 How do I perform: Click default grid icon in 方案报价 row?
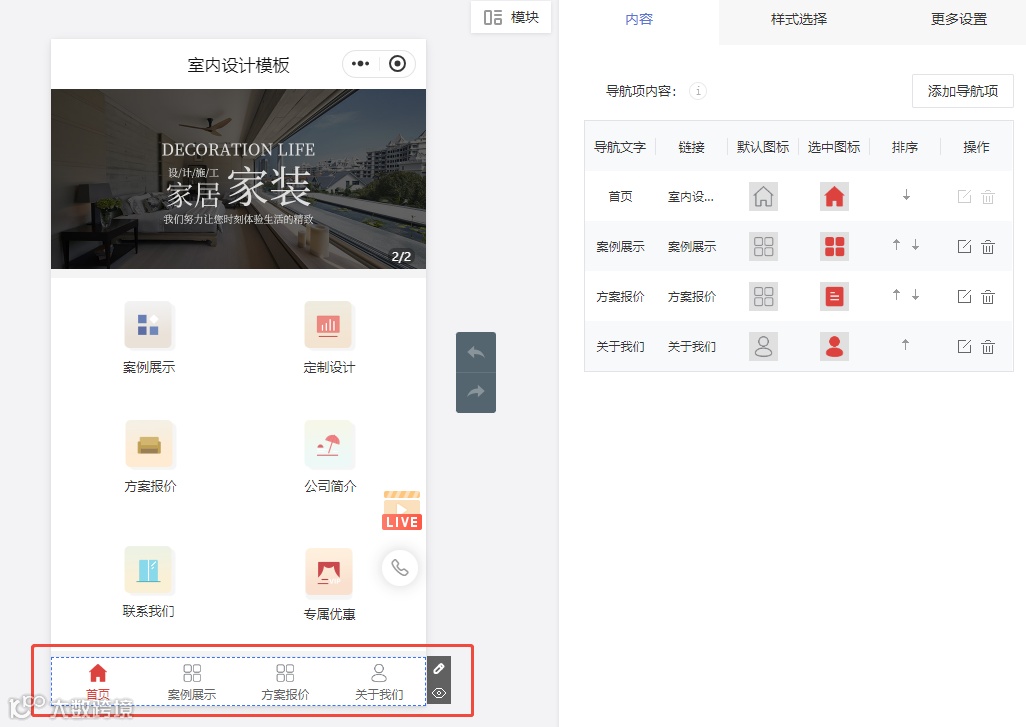[763, 296]
